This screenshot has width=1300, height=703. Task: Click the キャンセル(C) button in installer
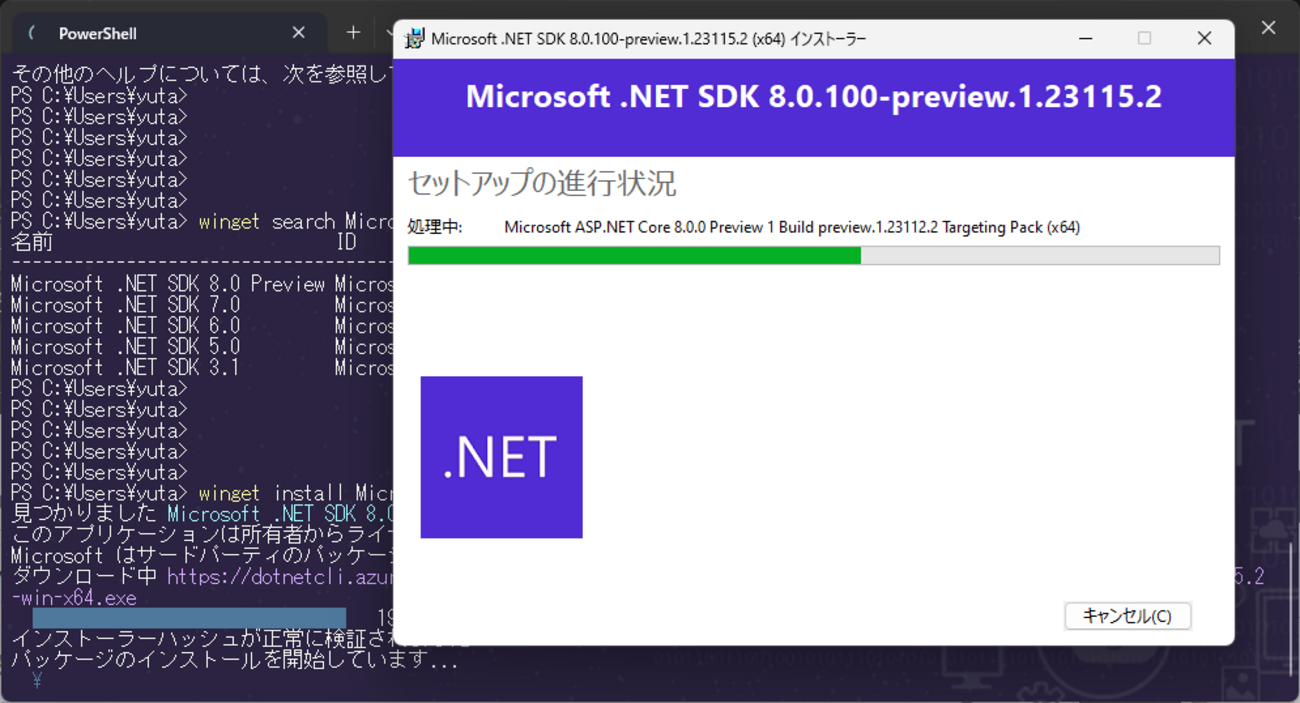tap(1127, 616)
